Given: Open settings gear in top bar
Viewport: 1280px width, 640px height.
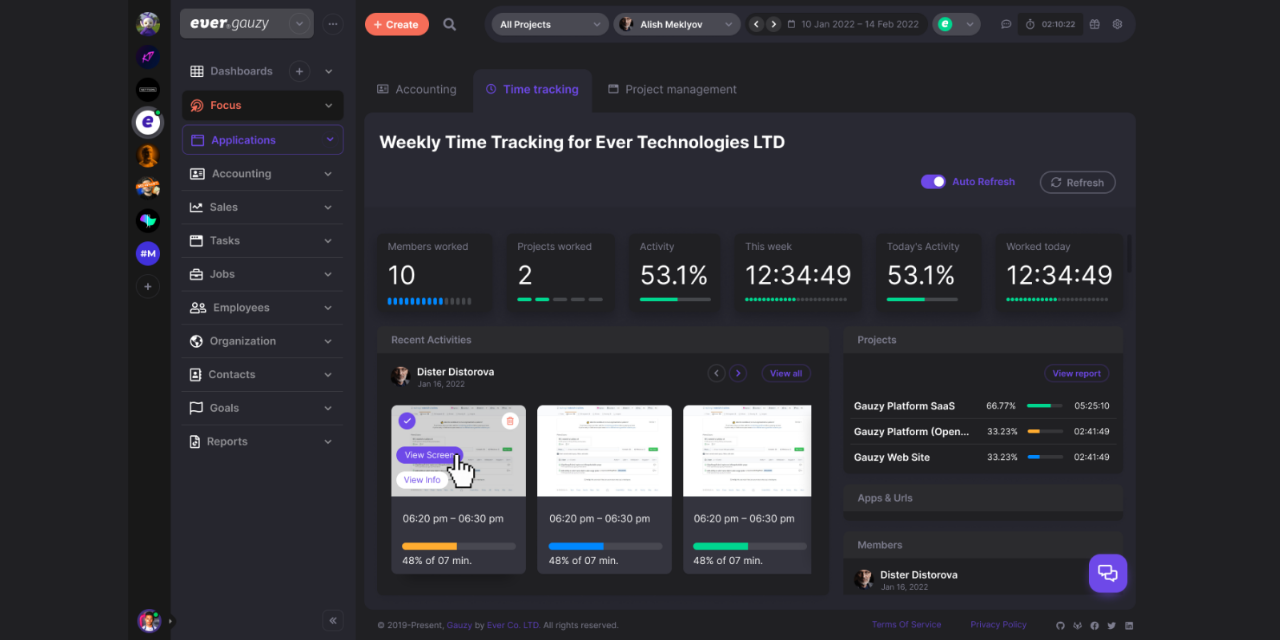Looking at the screenshot, I should coord(1117,24).
